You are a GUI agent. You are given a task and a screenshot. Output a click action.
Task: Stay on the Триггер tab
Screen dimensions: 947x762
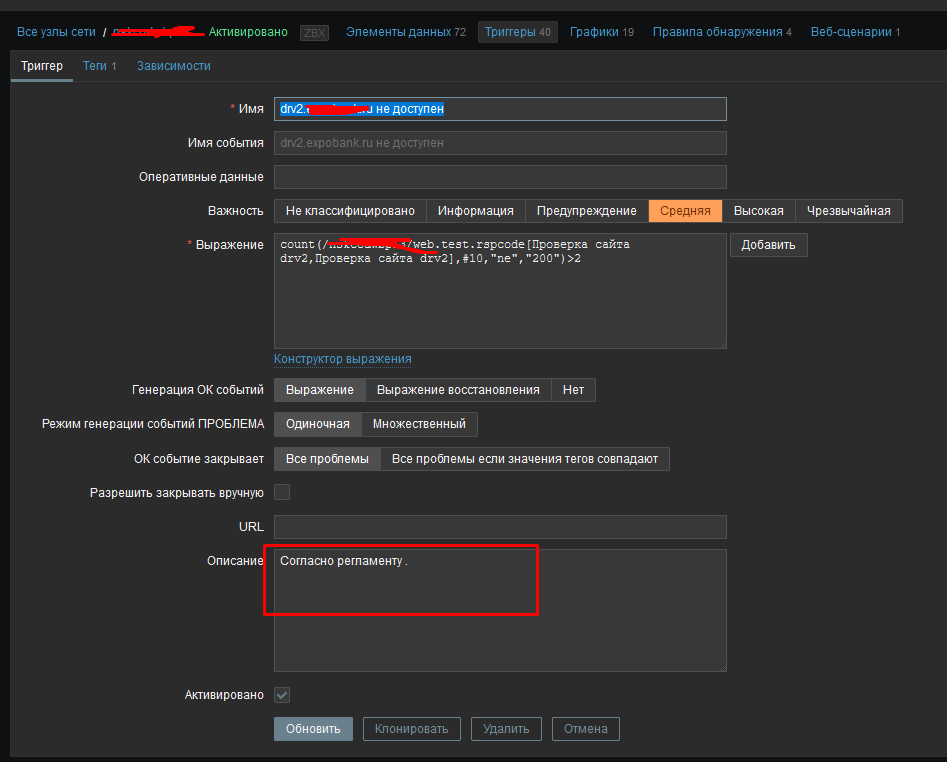pyautogui.click(x=41, y=65)
